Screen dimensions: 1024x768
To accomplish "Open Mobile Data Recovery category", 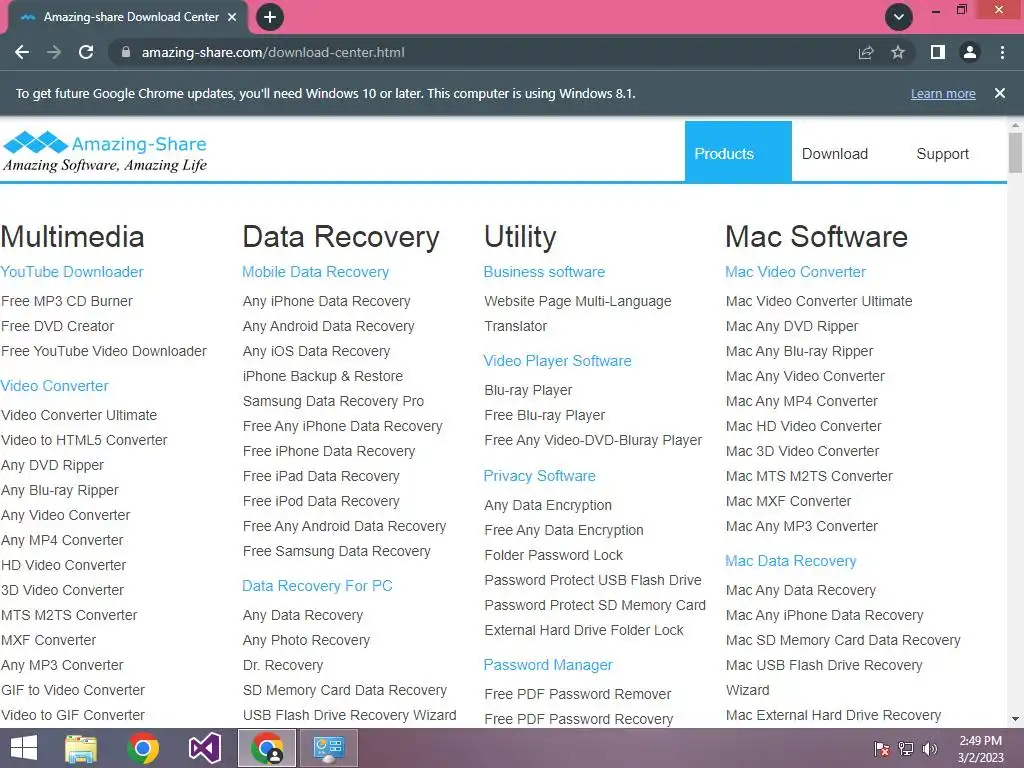I will (315, 272).
